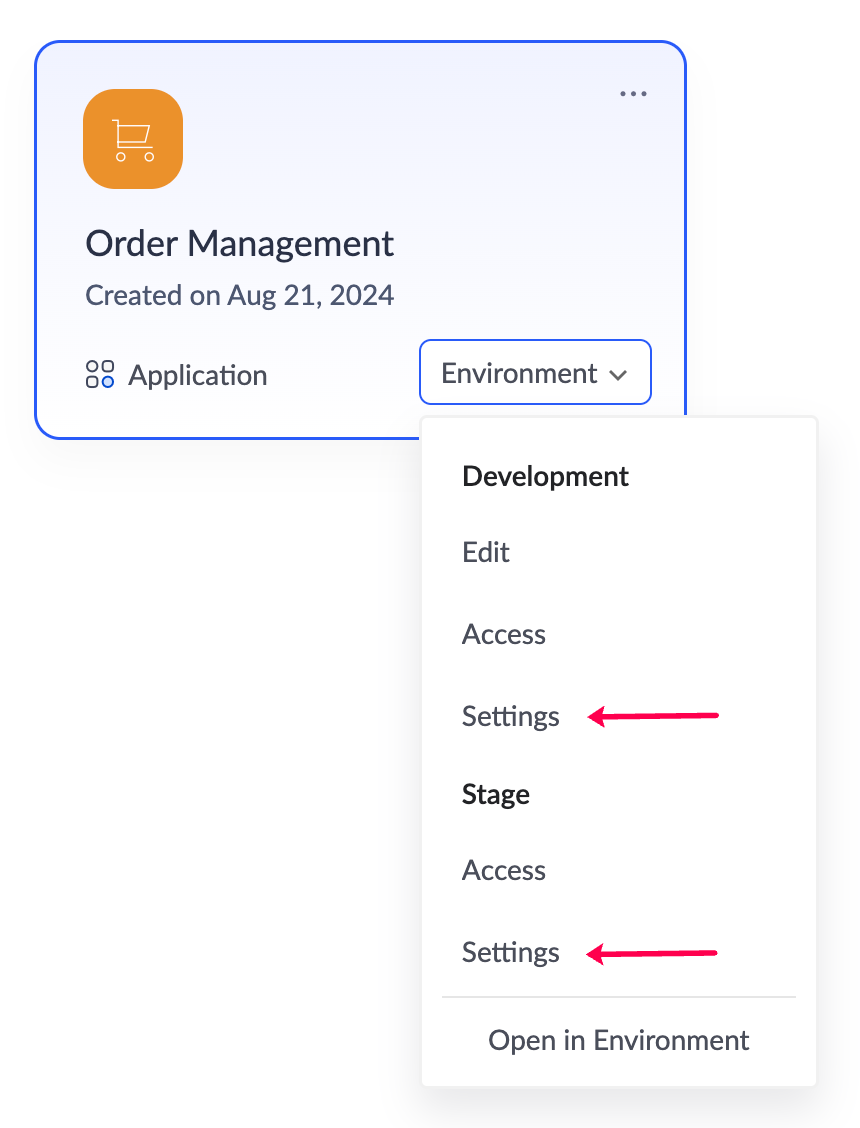Select Edit under the Development section
The height and width of the screenshot is (1128, 860).
point(486,552)
